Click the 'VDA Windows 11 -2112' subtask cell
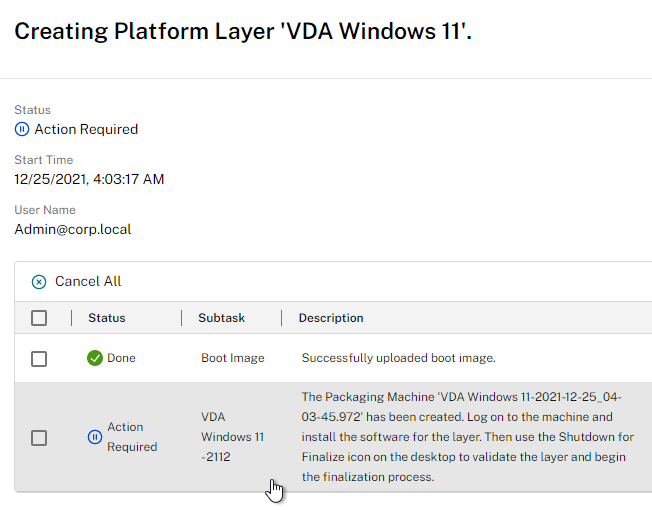This screenshot has width=652, height=510. (x=232, y=437)
